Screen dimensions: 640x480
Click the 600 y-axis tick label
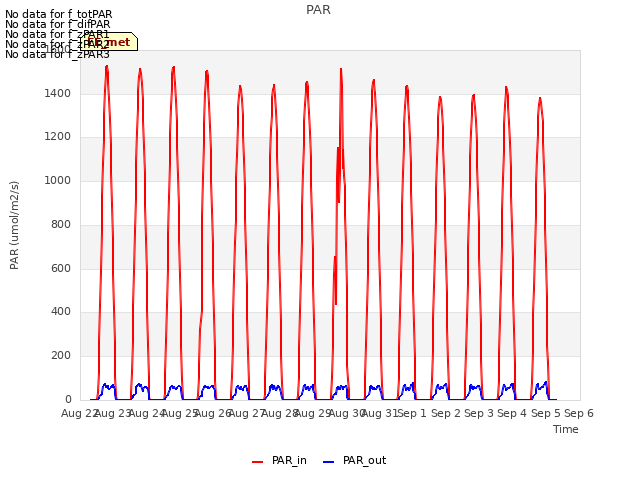[x=61, y=268]
